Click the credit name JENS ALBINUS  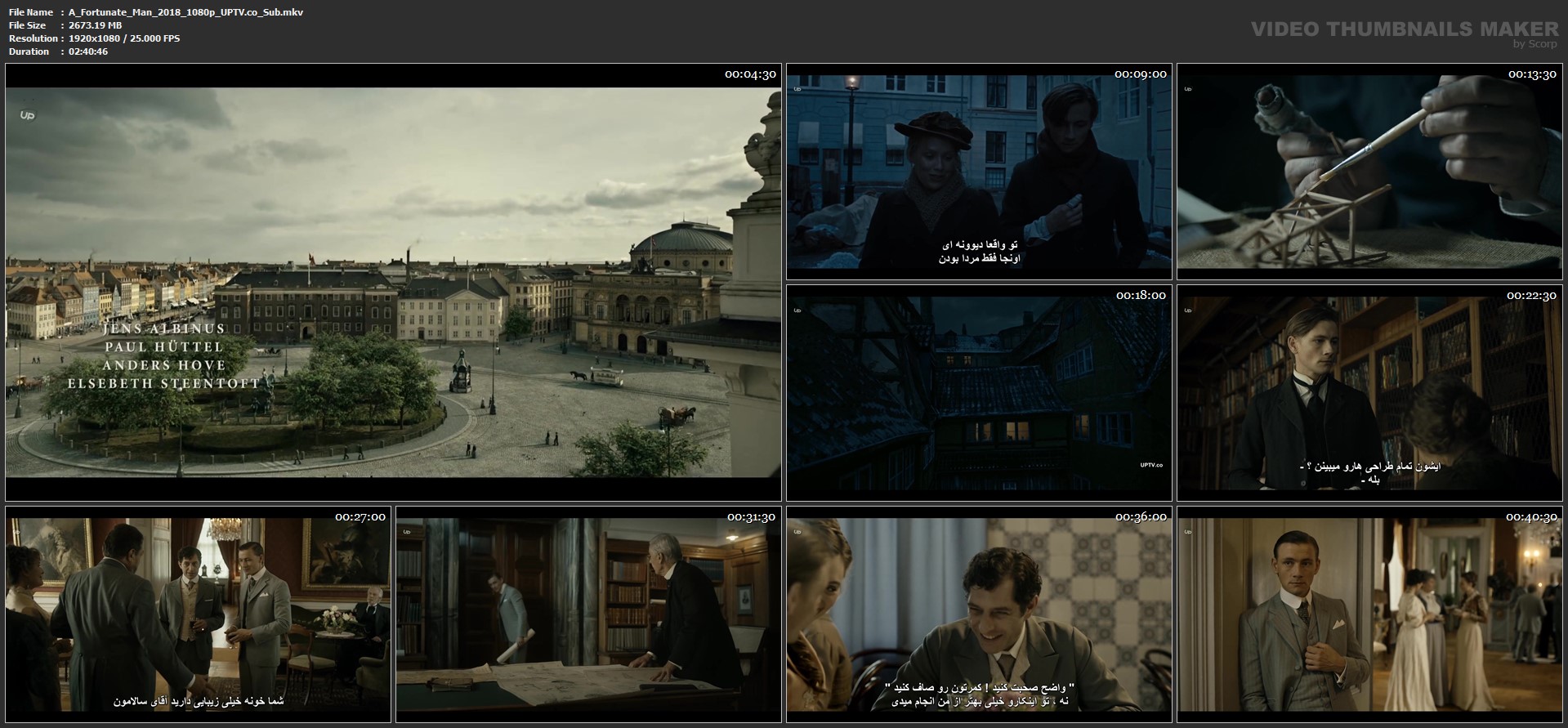(165, 329)
